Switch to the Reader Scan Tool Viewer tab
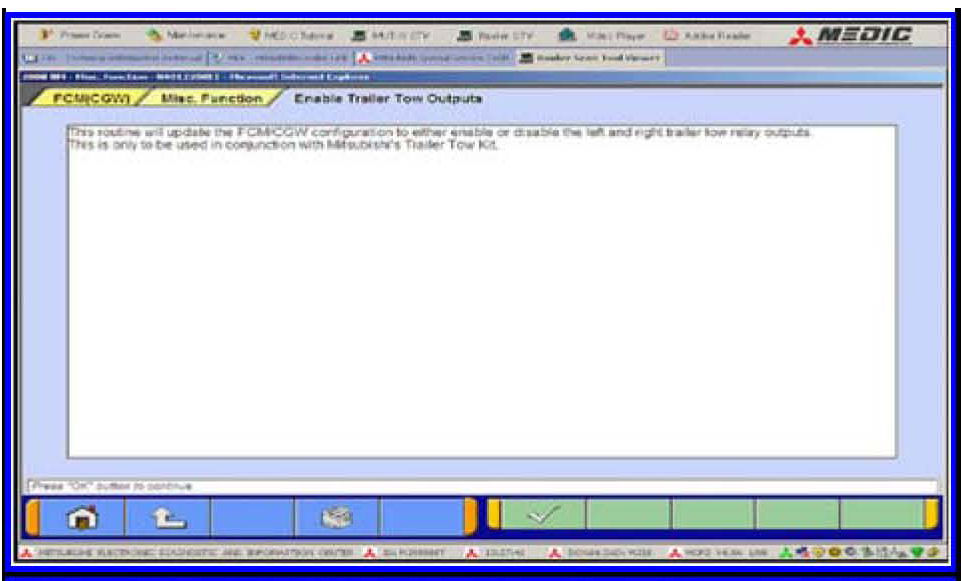The width and height of the screenshot is (961, 581). [x=592, y=58]
